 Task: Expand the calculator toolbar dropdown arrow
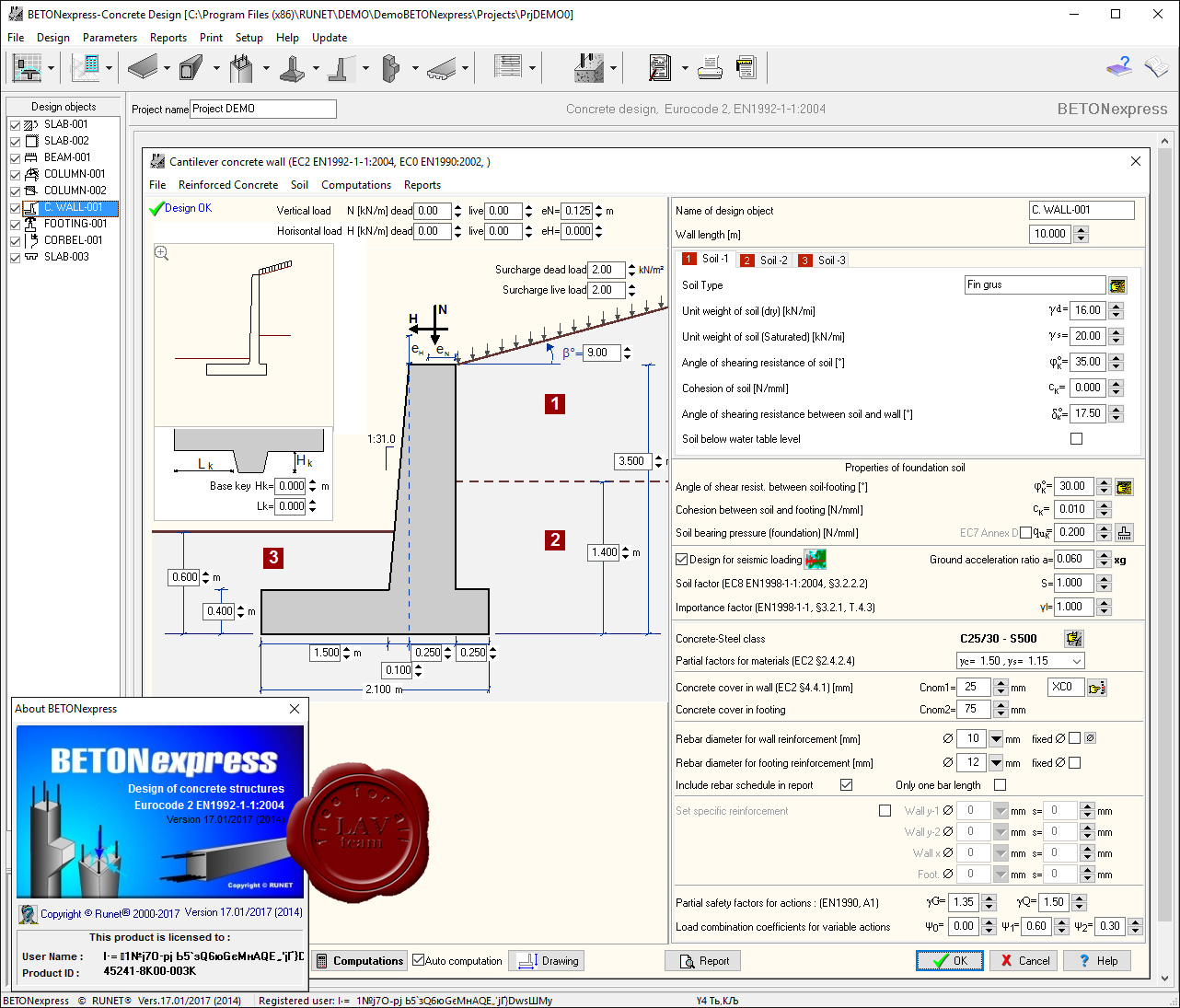tap(109, 68)
